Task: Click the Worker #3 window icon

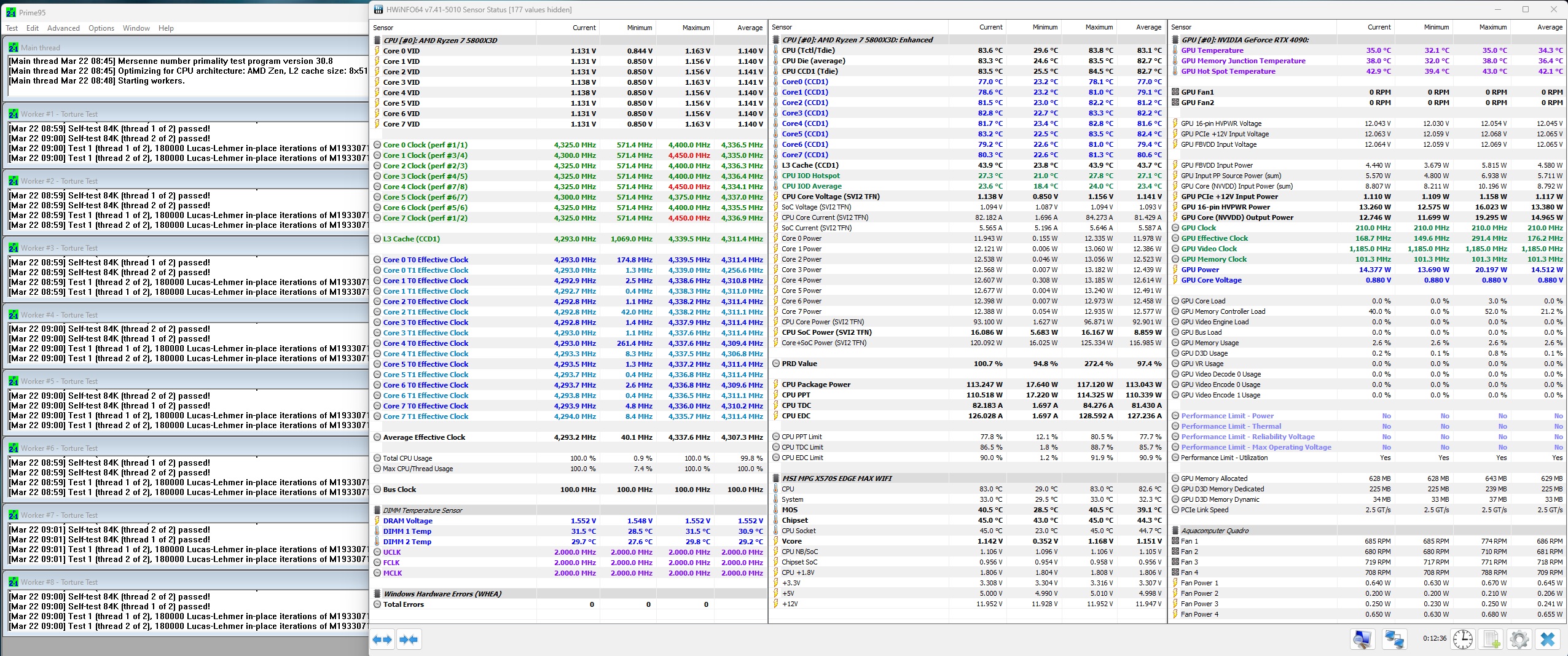Action: 14,248
